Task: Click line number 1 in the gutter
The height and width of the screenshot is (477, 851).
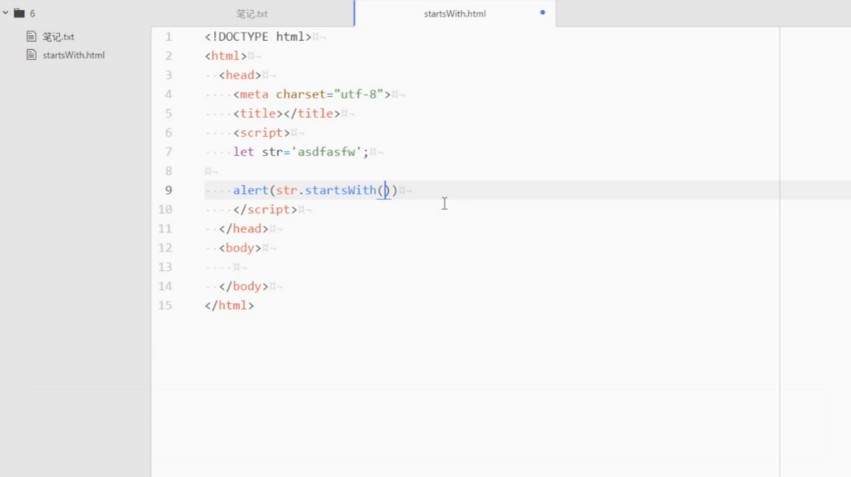Action: point(168,37)
